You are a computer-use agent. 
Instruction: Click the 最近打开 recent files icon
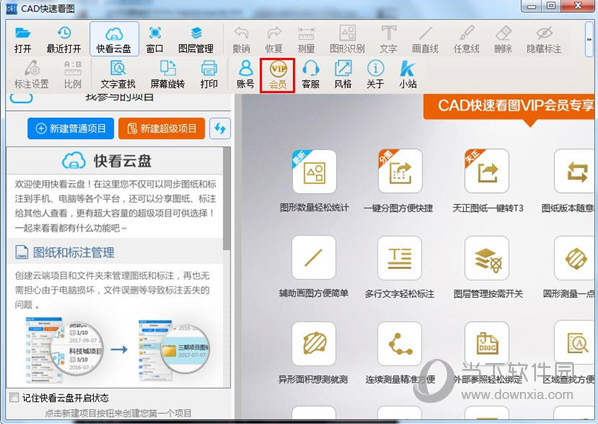64,40
